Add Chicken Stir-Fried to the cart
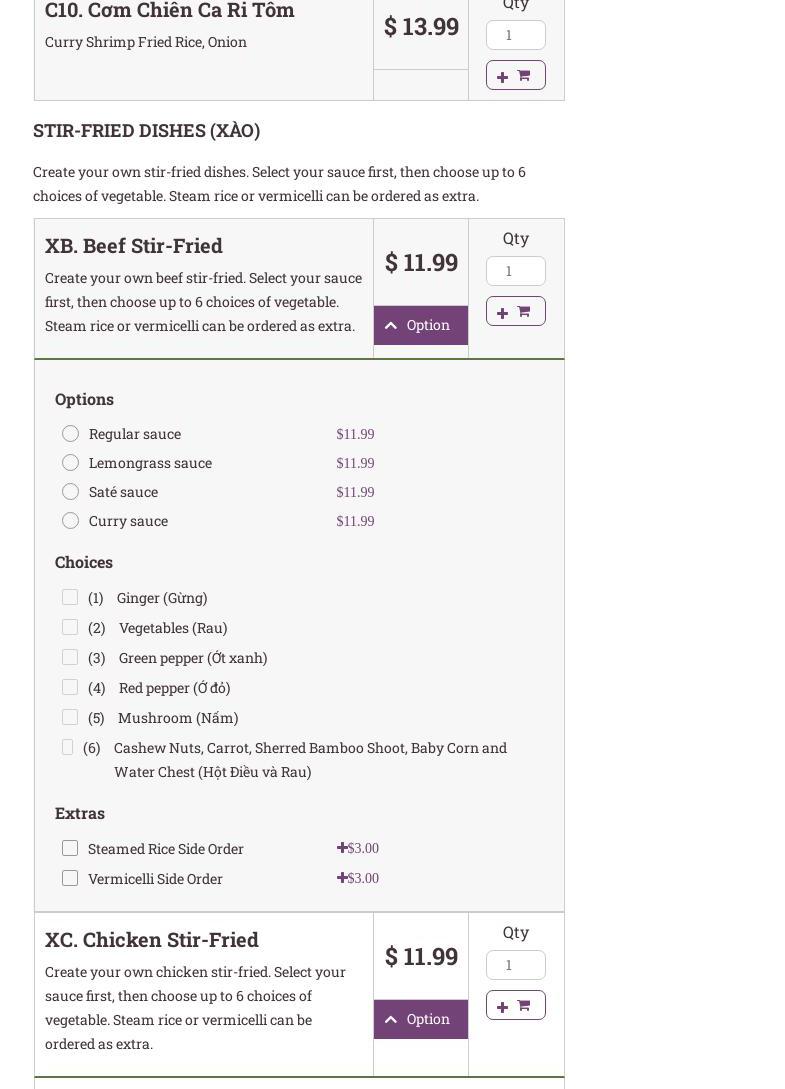The height and width of the screenshot is (1089, 785). [x=515, y=1006]
